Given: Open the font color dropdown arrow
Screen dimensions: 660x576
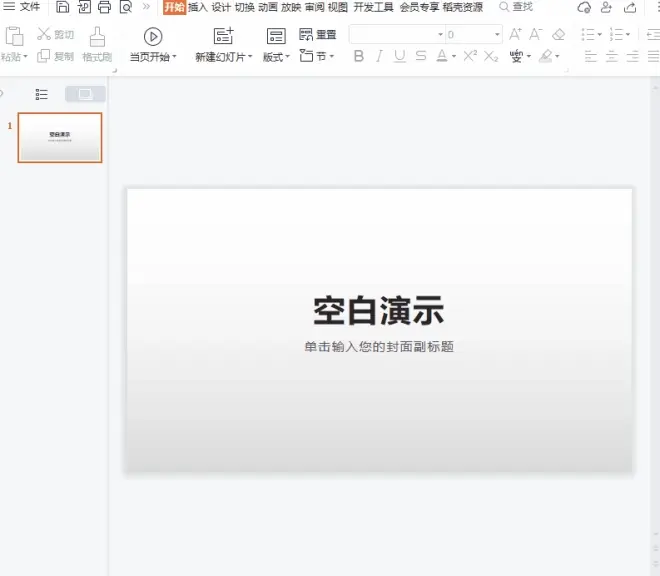Looking at the screenshot, I should point(454,56).
